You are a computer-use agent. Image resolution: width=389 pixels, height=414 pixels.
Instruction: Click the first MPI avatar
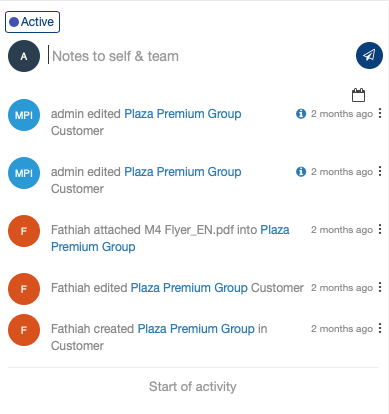(x=24, y=115)
